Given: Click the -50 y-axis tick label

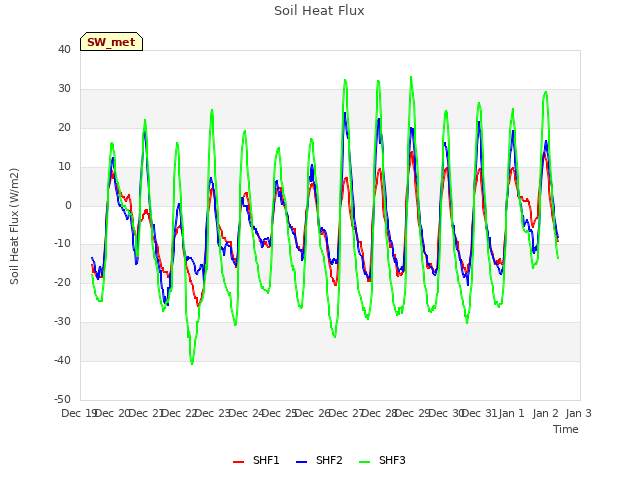Looking at the screenshot, I should pyautogui.click(x=62, y=399).
